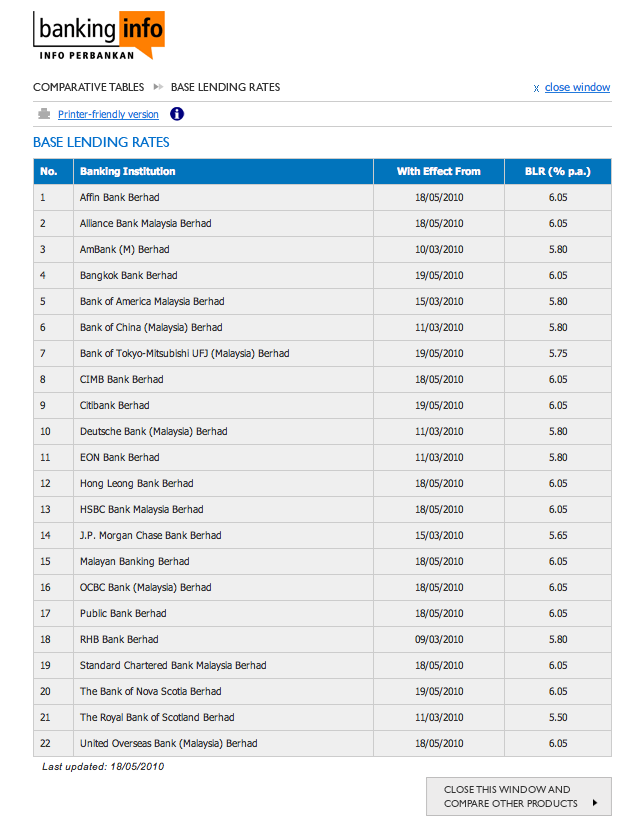Select Bank of China (Malaysia) Berhad
Viewport: 643px width, 832px height.
point(151,327)
